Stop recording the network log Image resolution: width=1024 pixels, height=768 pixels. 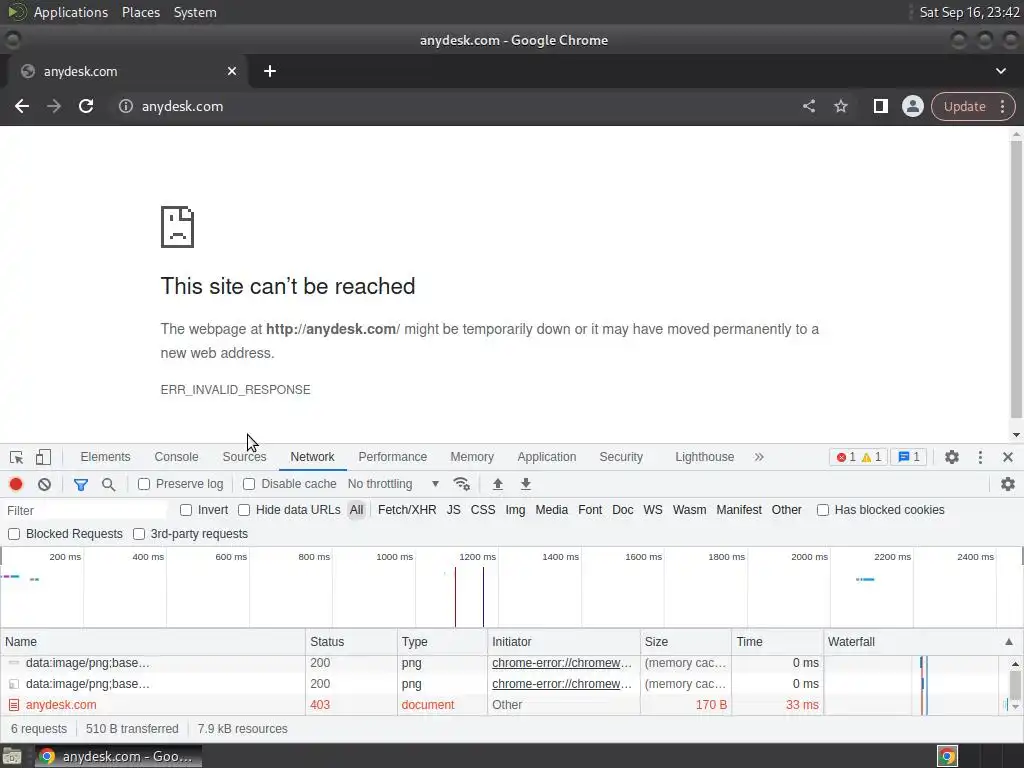(x=16, y=484)
